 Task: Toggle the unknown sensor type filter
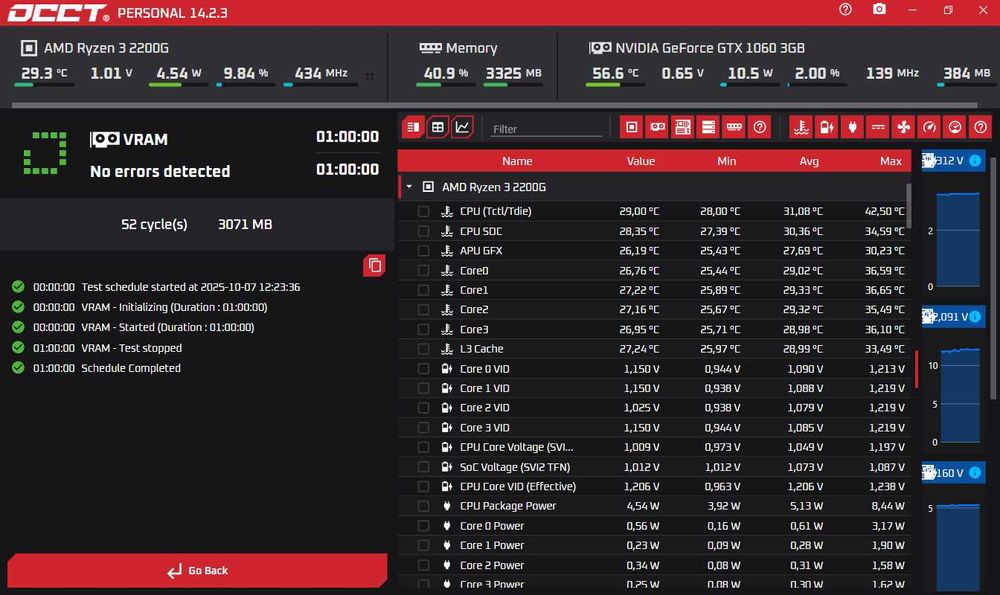tap(980, 128)
